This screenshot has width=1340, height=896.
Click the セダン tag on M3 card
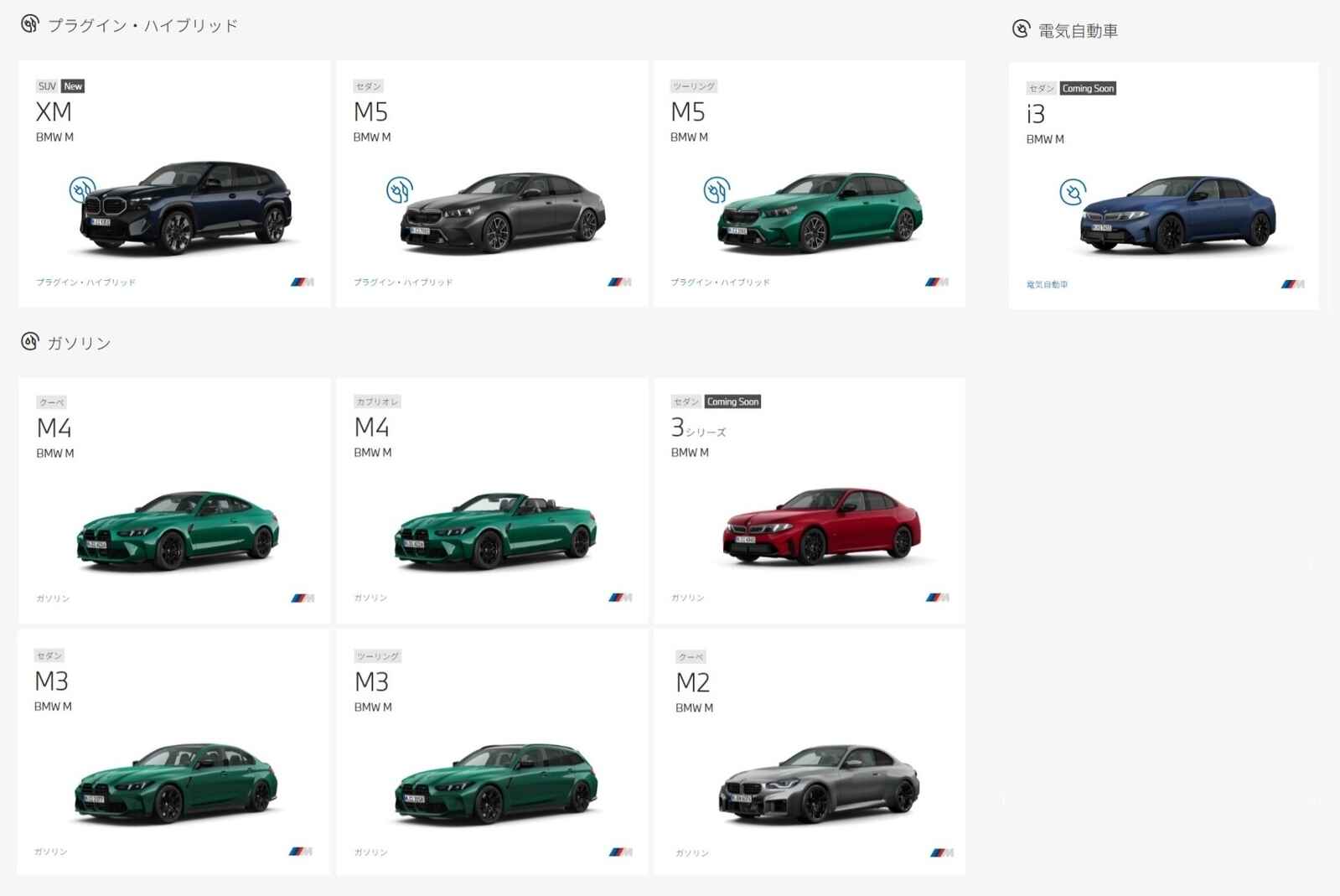click(x=49, y=655)
